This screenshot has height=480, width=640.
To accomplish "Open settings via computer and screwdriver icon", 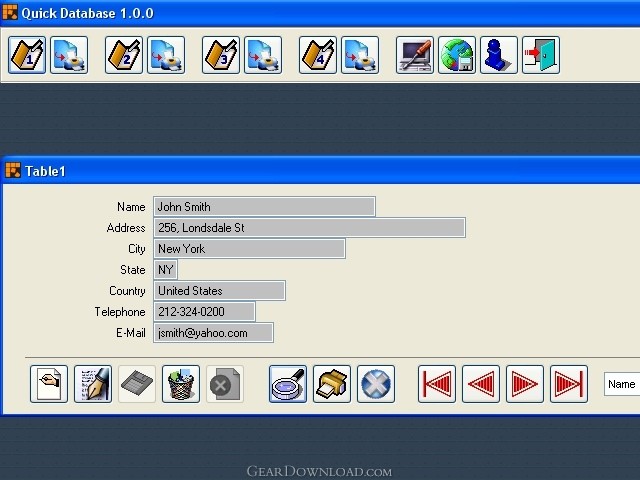I will [415, 55].
